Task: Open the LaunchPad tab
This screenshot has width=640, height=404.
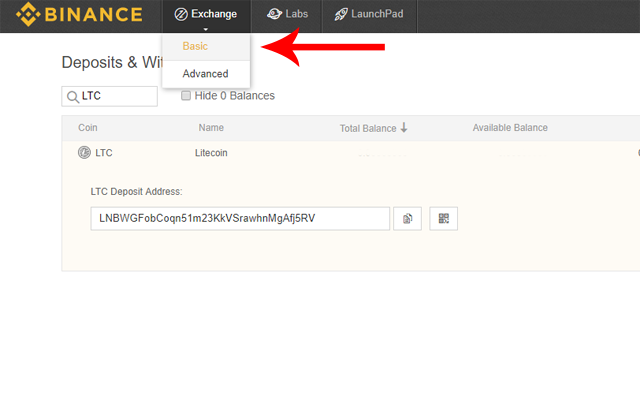Action: pos(369,16)
